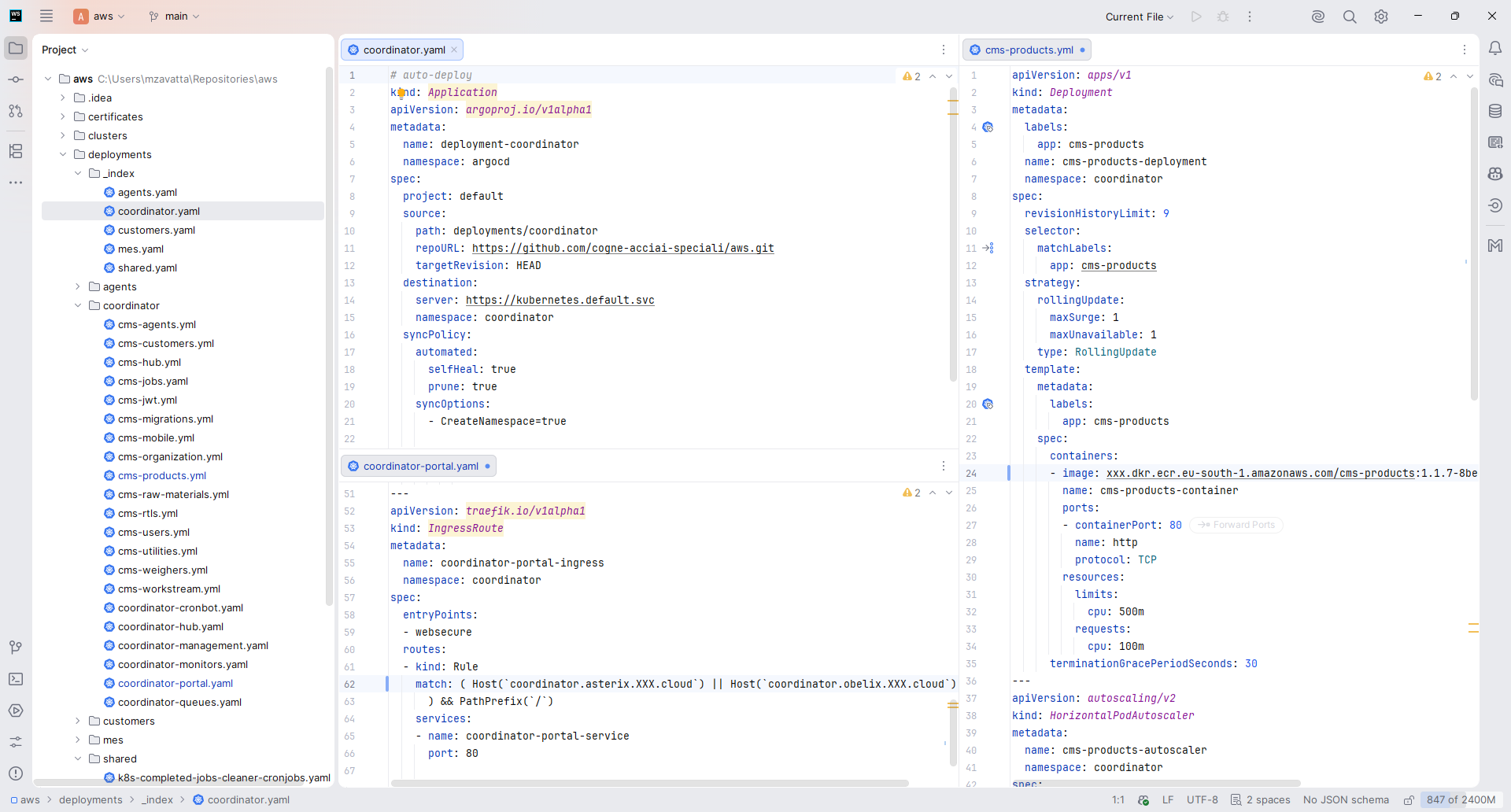
Task: Open the Pull Requests tool window
Action: [x=16, y=111]
